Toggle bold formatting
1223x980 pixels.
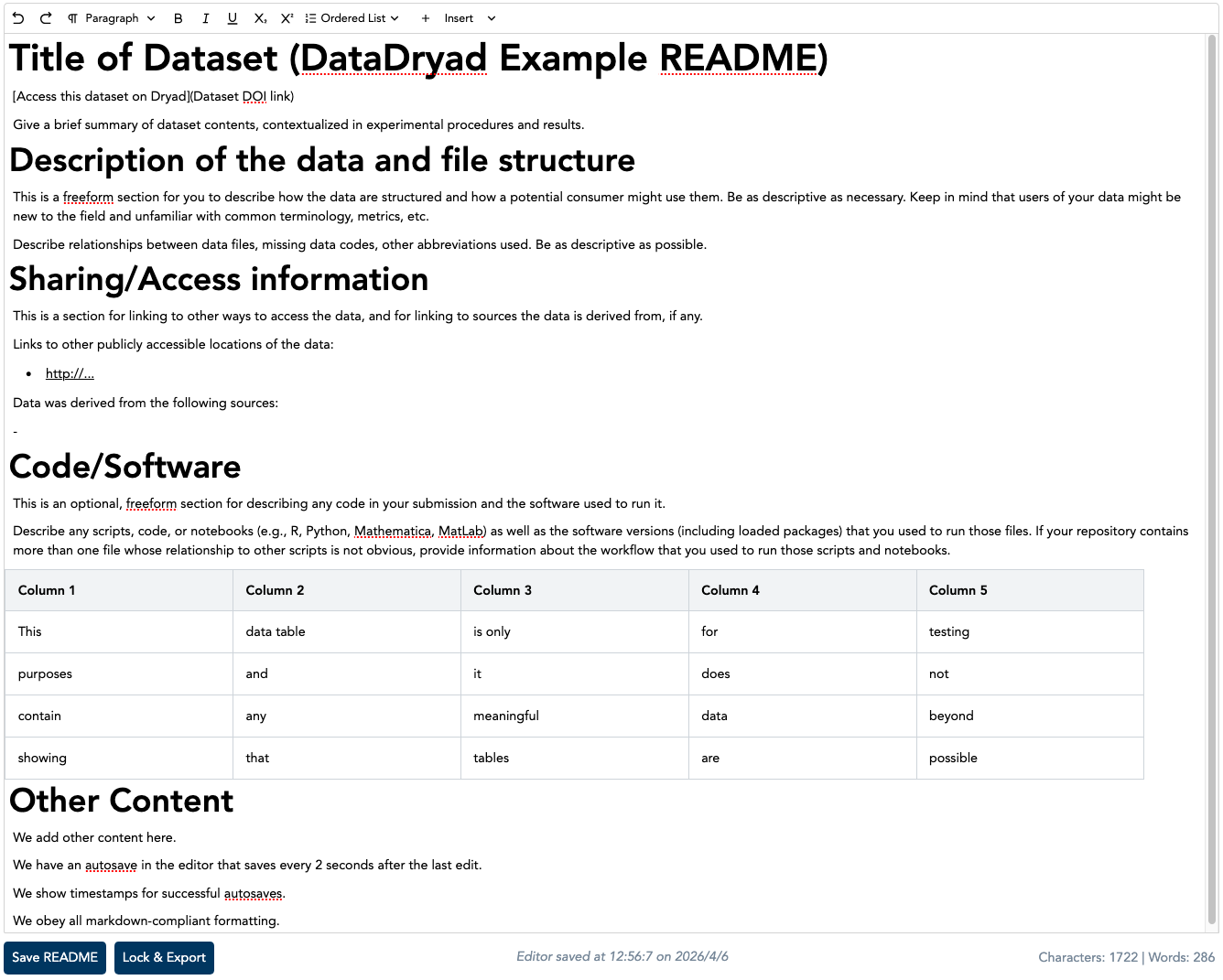point(179,18)
